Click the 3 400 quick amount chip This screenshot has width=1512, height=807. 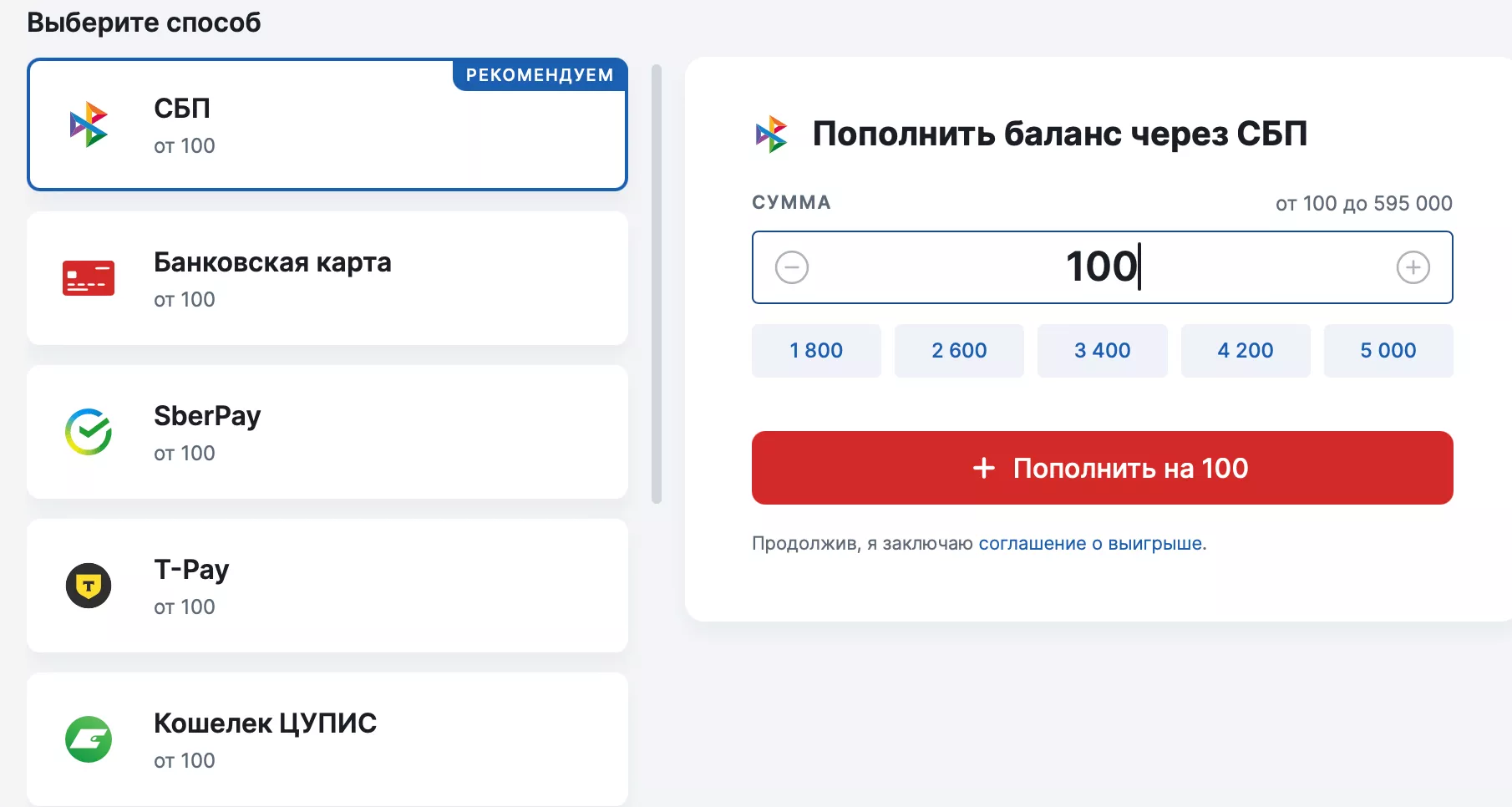tap(1102, 351)
